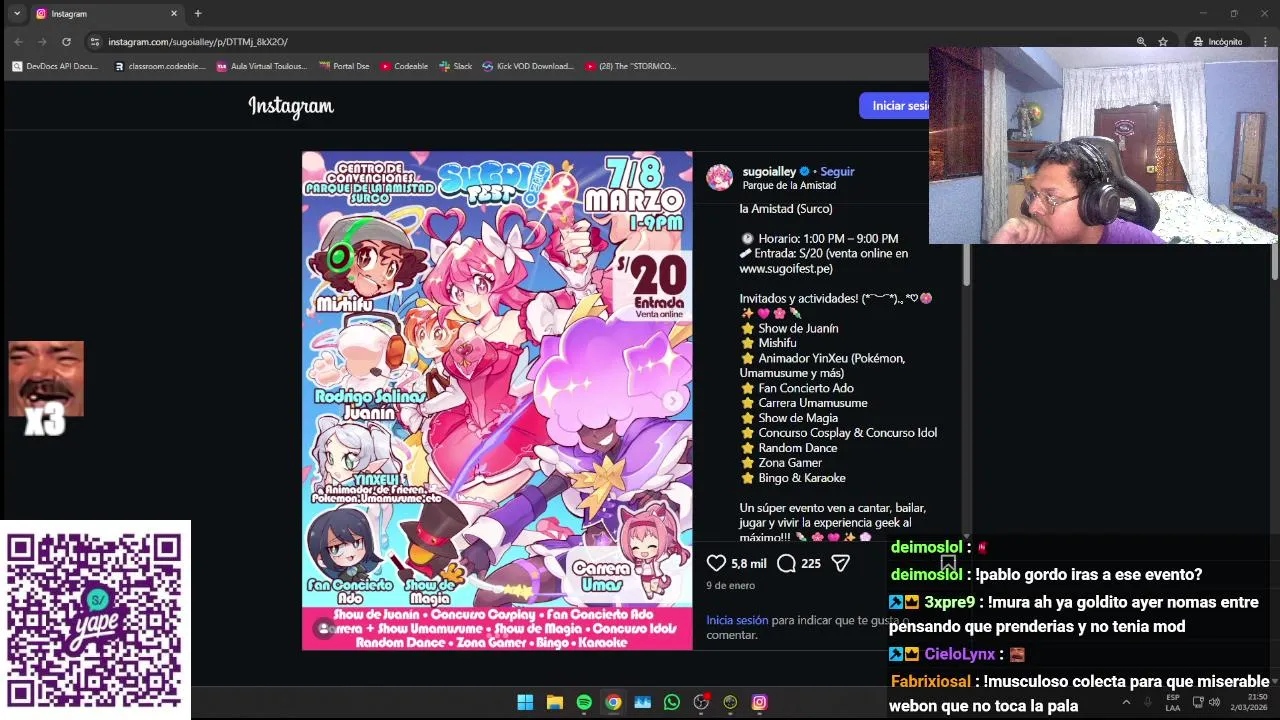Open DevDocs API Docu... bookmark
The image size is (1280, 720).
(55, 66)
